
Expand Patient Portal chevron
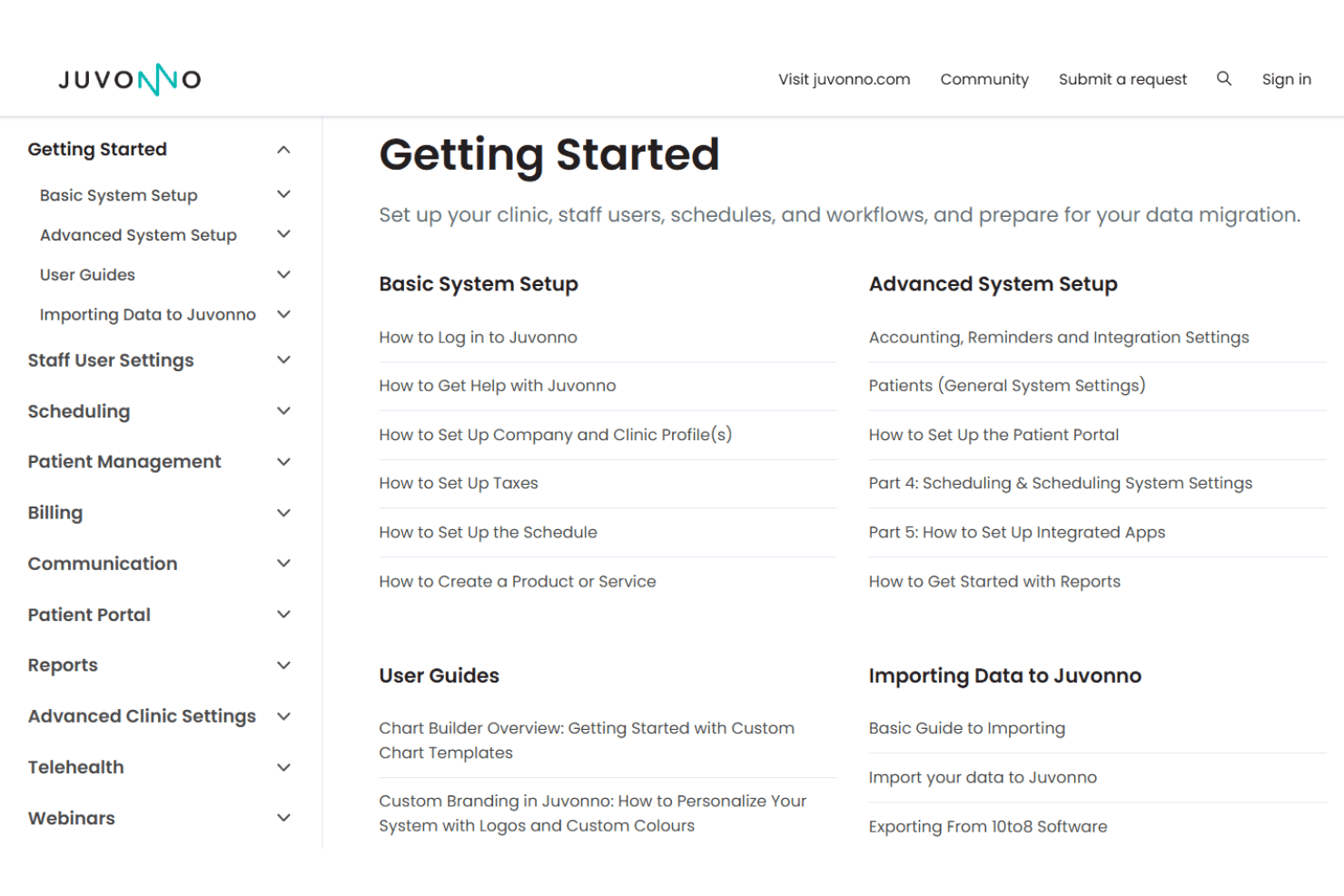pyautogui.click(x=283, y=614)
